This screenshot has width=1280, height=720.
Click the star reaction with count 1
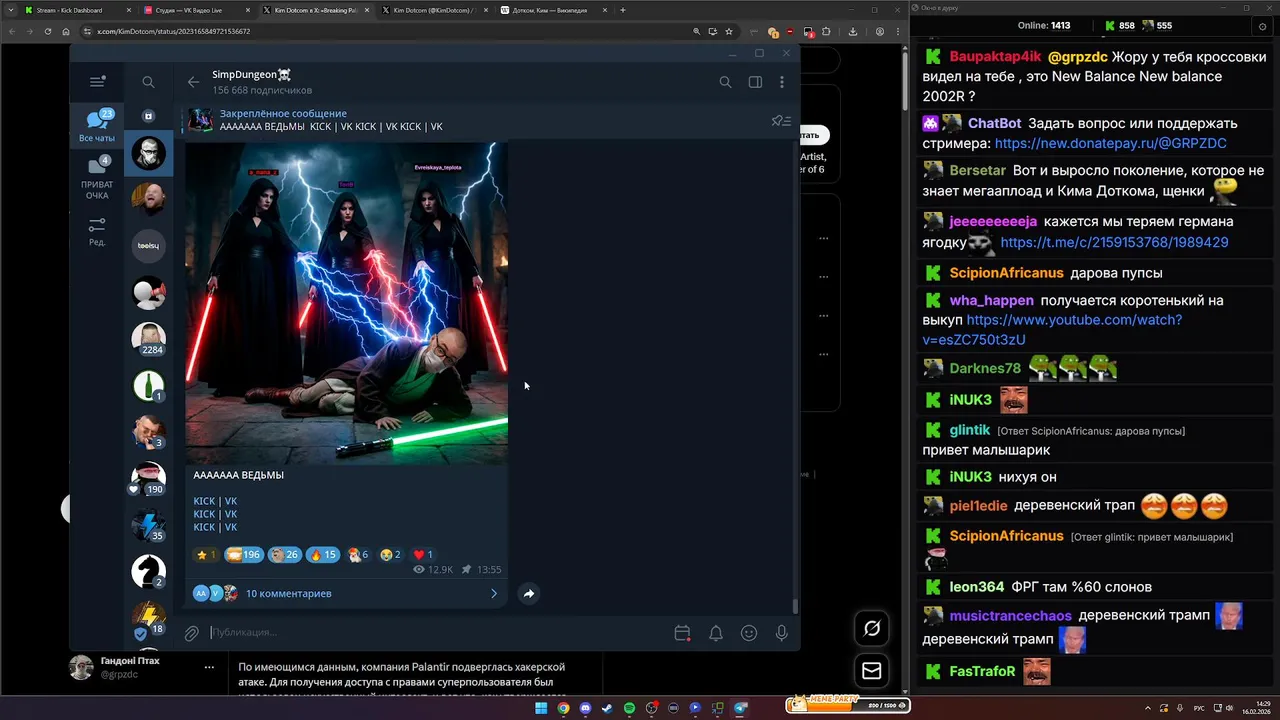pyautogui.click(x=206, y=554)
